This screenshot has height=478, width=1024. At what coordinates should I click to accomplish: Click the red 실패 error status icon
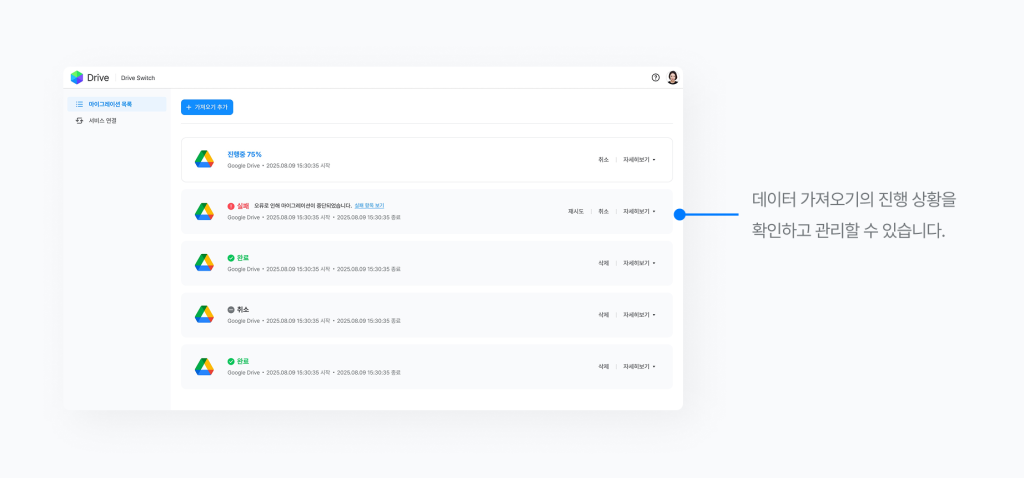coord(231,206)
